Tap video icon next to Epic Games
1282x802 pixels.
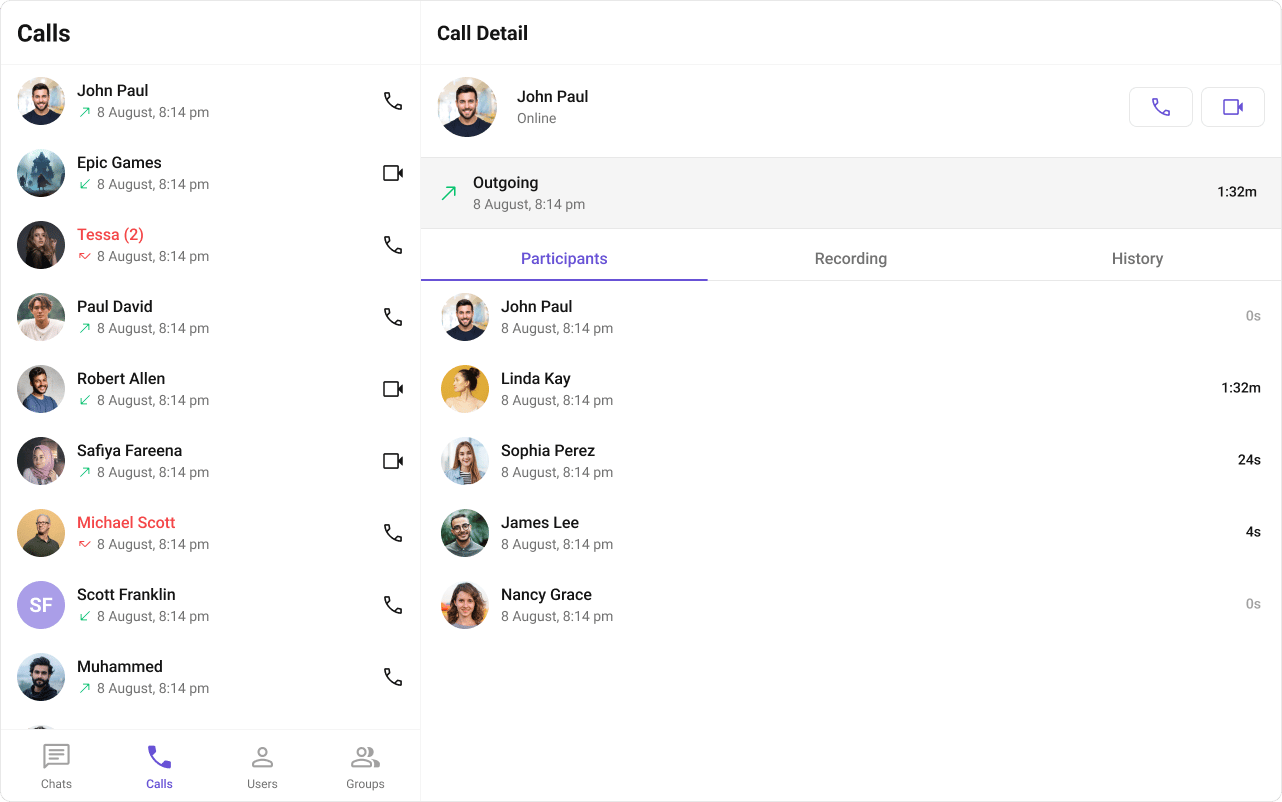pyautogui.click(x=393, y=173)
